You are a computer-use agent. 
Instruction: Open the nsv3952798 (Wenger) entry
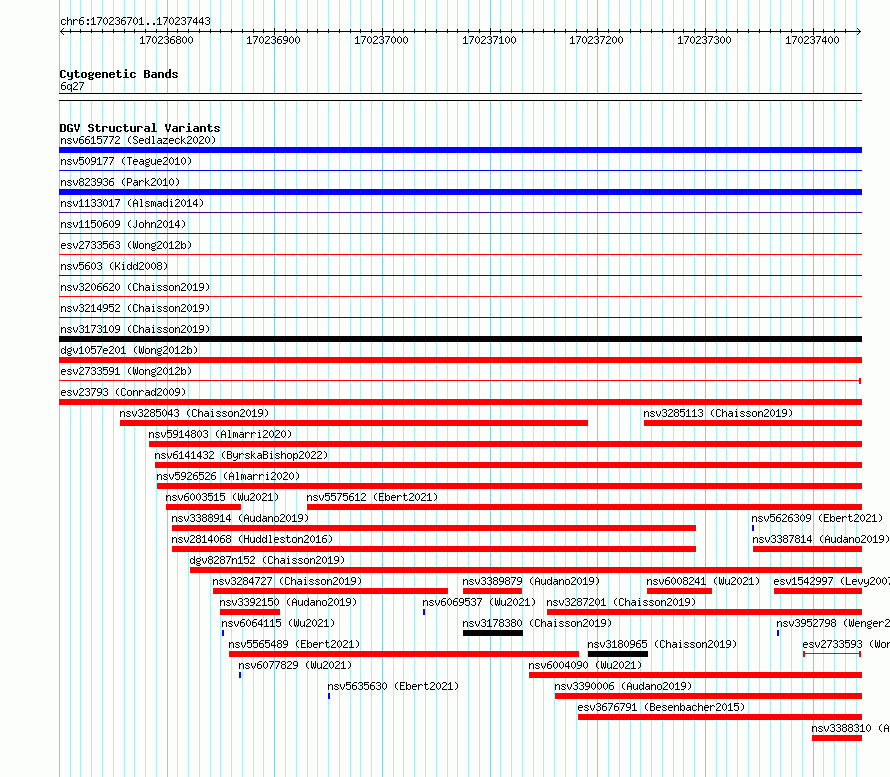pos(833,623)
